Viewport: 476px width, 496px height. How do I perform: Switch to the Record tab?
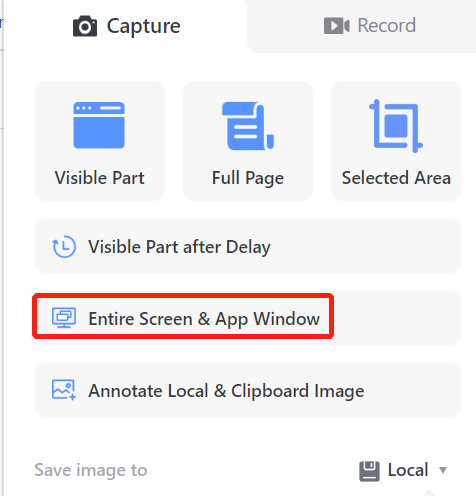(370, 26)
